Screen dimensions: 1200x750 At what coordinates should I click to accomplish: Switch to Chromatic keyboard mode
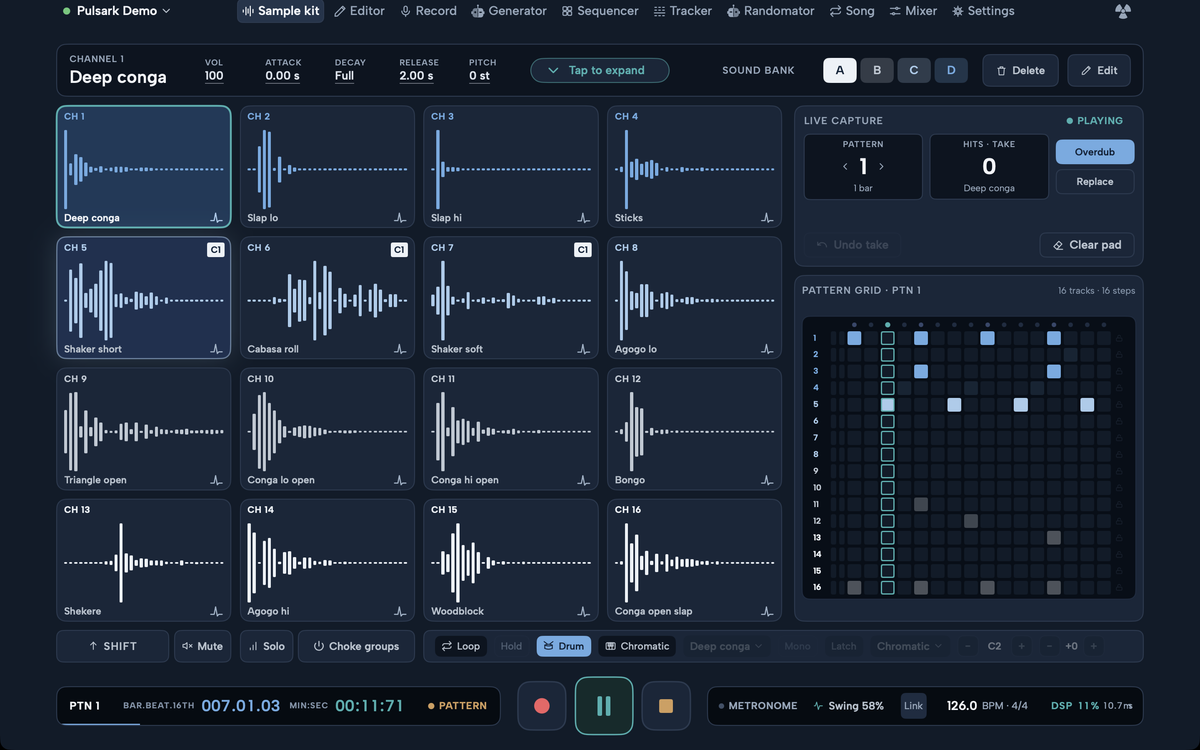tap(637, 646)
